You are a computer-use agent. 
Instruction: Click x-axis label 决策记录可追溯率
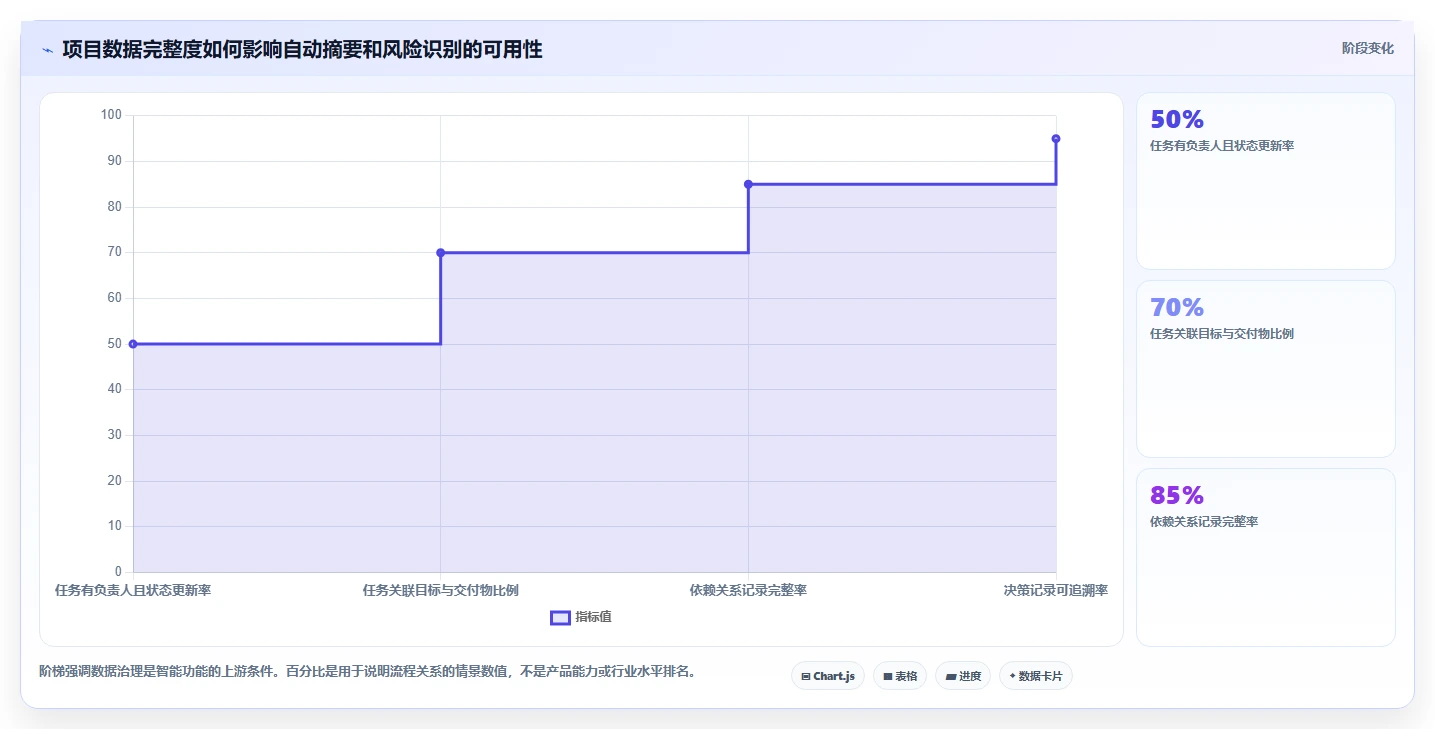point(1056,591)
